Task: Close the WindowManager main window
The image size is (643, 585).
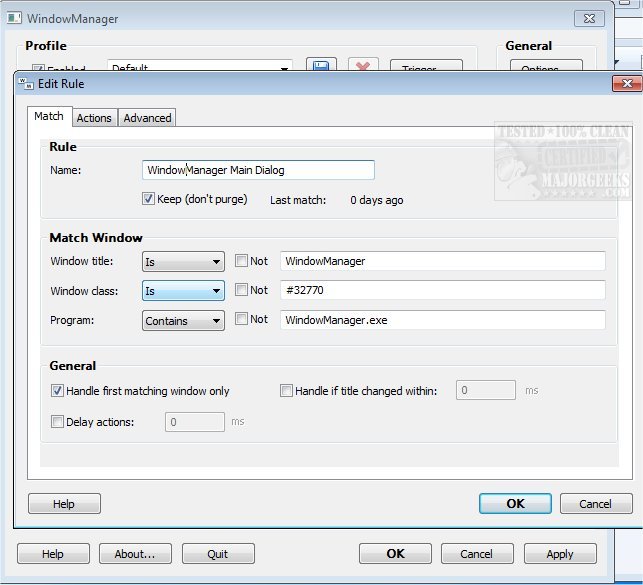Action: click(x=589, y=18)
